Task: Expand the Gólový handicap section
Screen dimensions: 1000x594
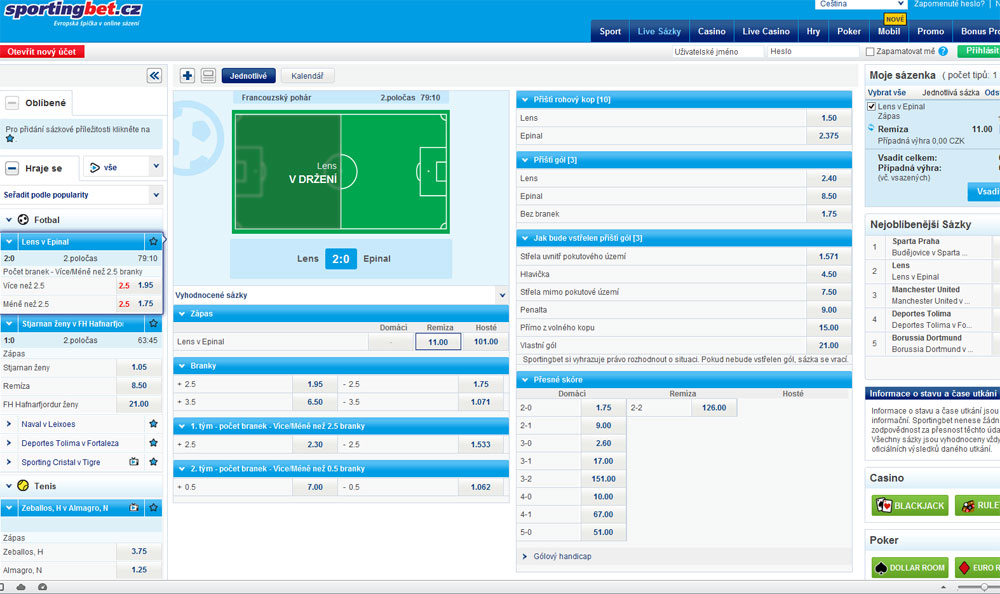Action: click(525, 556)
